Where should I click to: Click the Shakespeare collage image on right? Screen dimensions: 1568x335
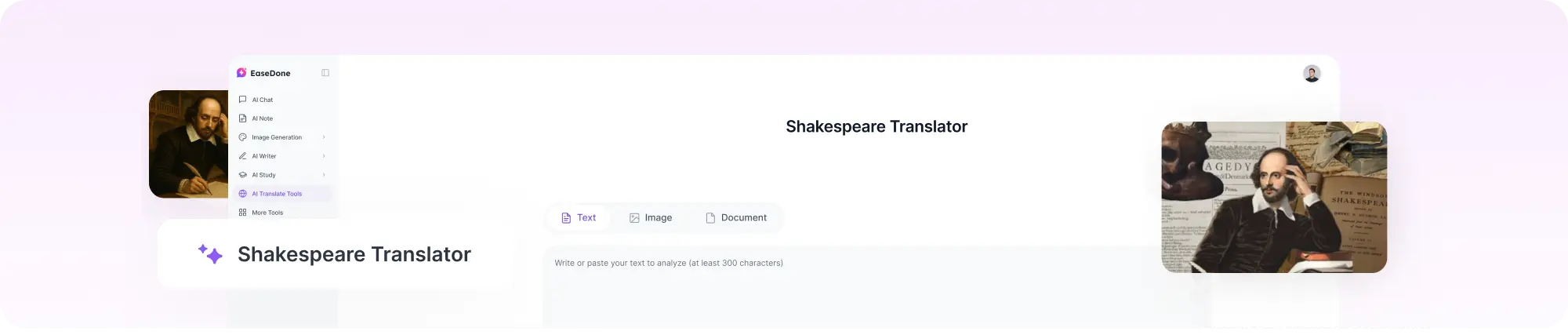1274,197
